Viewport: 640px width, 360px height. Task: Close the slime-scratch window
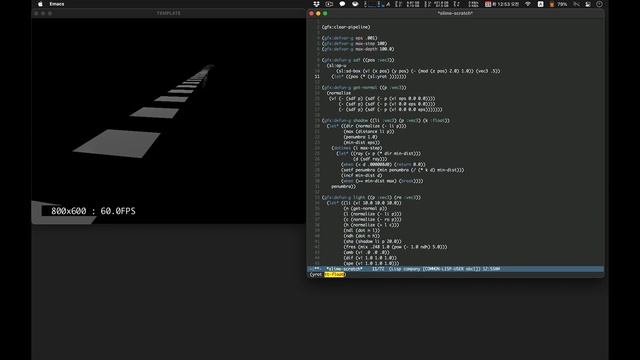pos(311,13)
